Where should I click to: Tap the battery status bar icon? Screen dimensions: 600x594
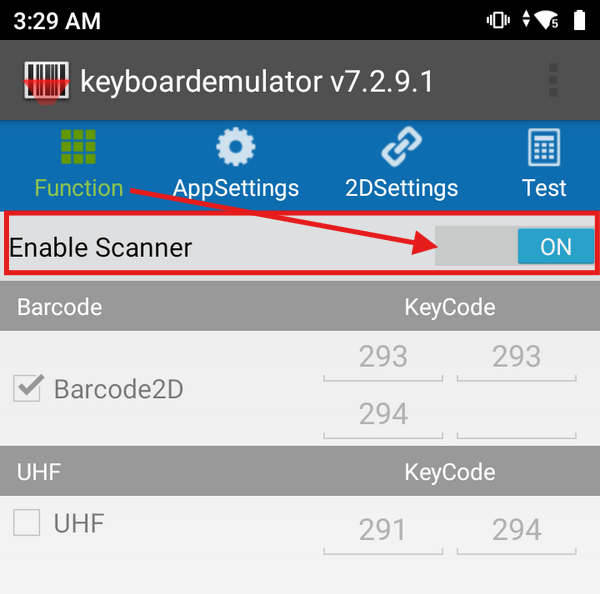[x=579, y=20]
